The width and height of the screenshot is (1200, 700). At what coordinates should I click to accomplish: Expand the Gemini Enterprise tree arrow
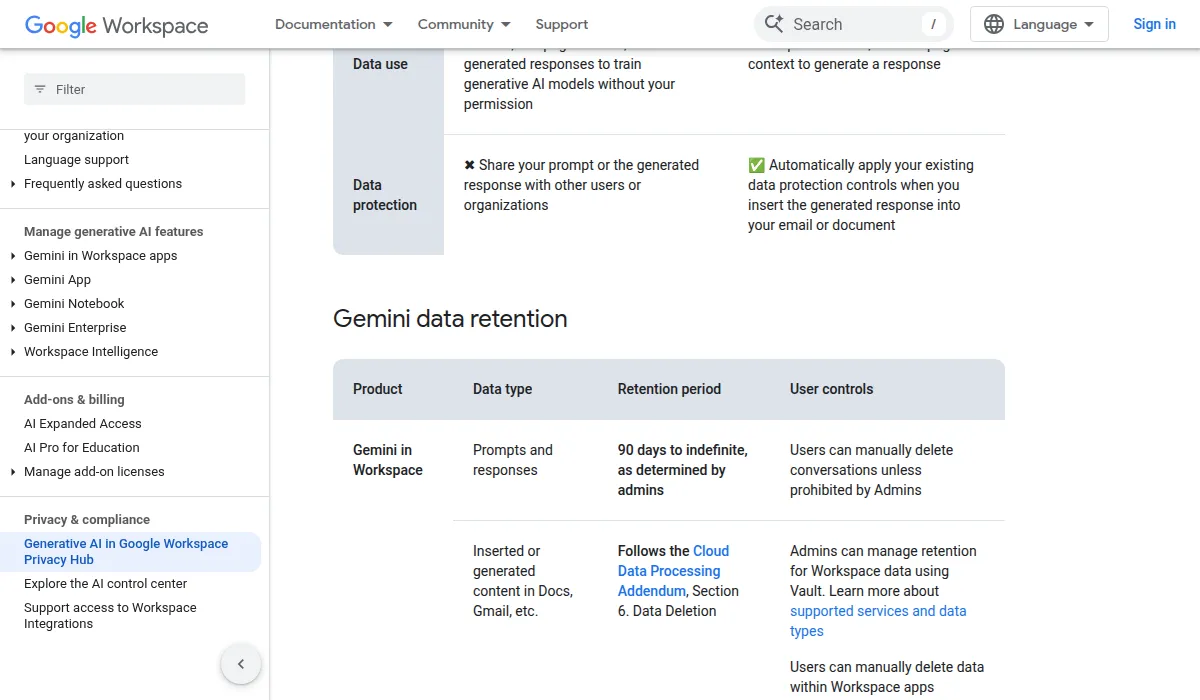(13, 328)
